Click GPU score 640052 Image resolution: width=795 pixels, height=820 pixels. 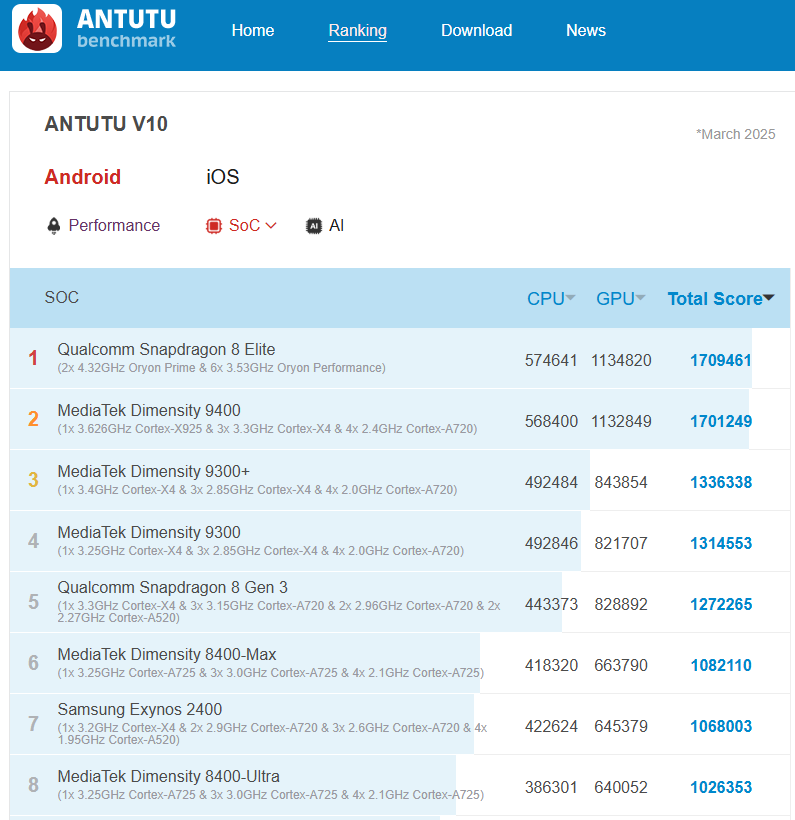pyautogui.click(x=621, y=788)
